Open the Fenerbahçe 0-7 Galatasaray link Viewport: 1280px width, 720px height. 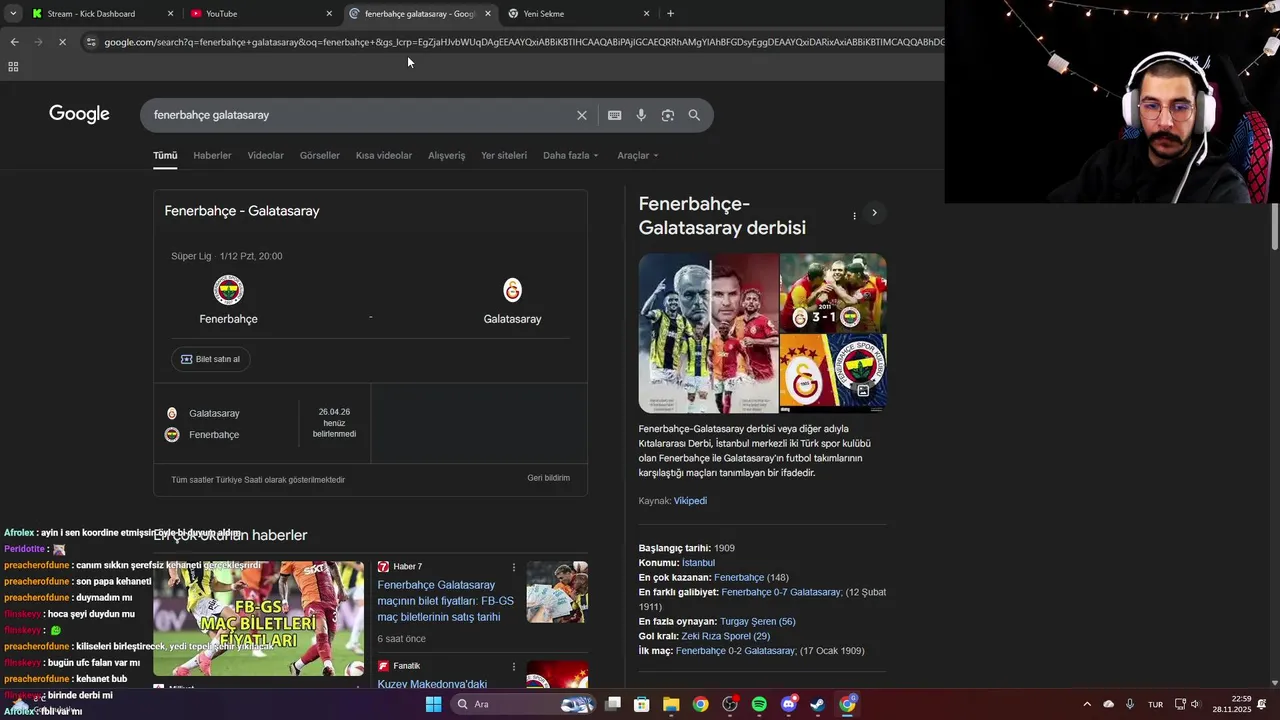(x=781, y=592)
